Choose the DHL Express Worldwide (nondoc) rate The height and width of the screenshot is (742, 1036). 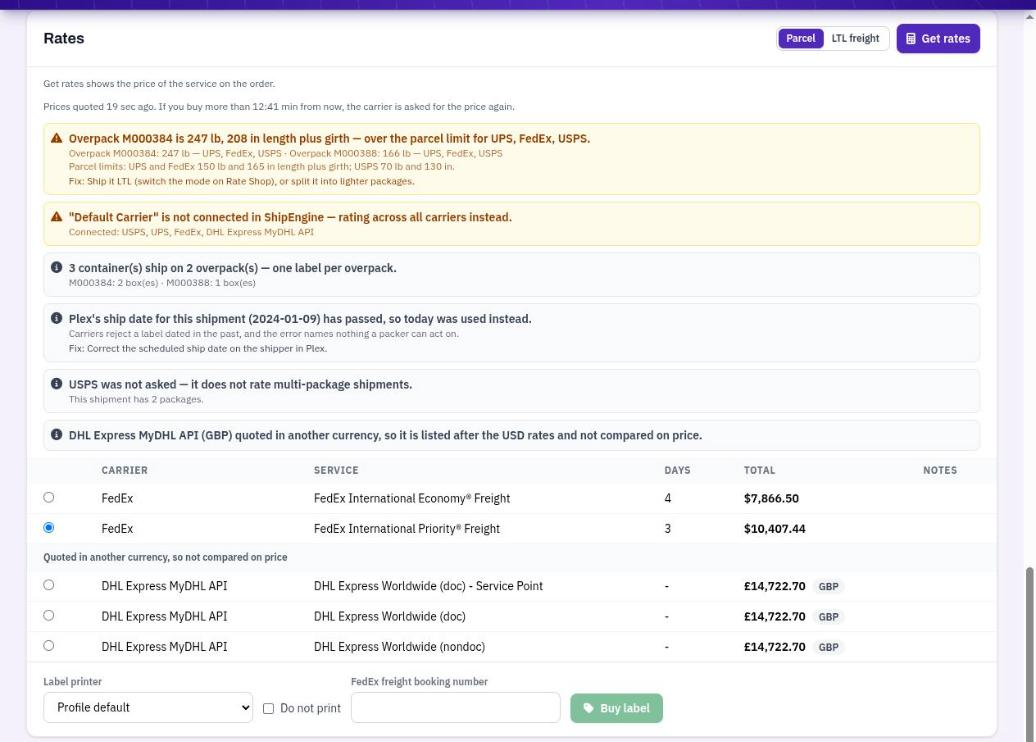pos(49,646)
